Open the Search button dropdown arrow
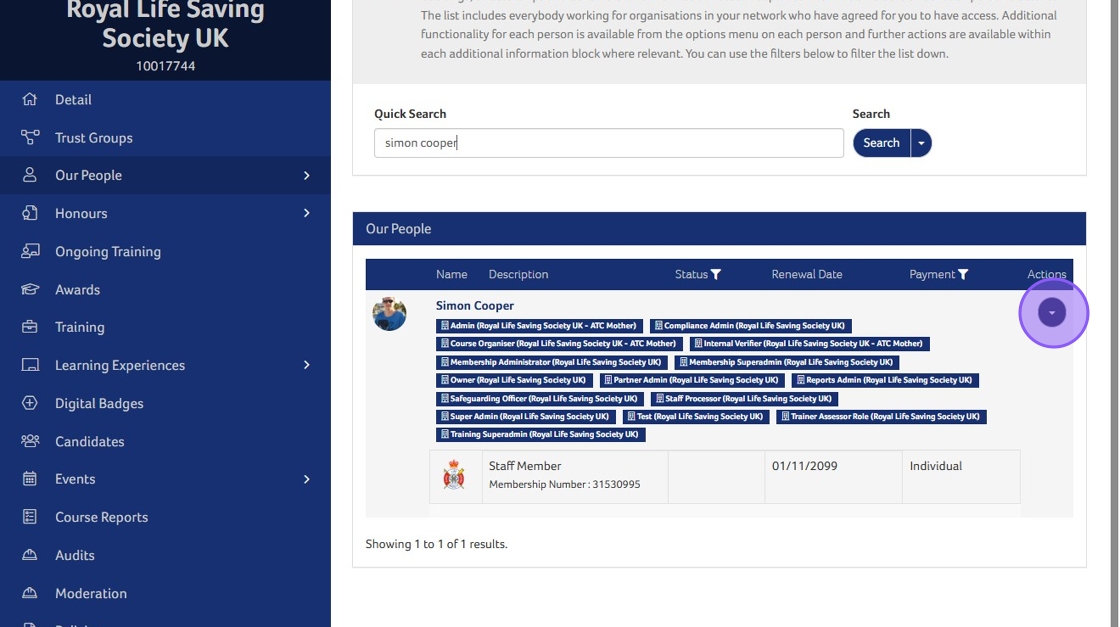 (x=921, y=143)
